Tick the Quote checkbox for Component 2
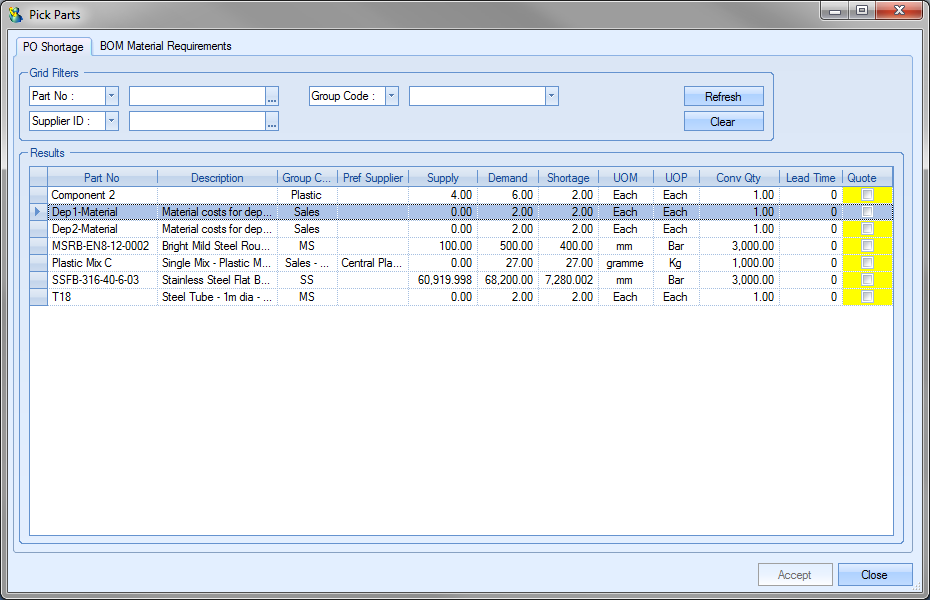Viewport: 930px width, 600px height. click(x=867, y=195)
